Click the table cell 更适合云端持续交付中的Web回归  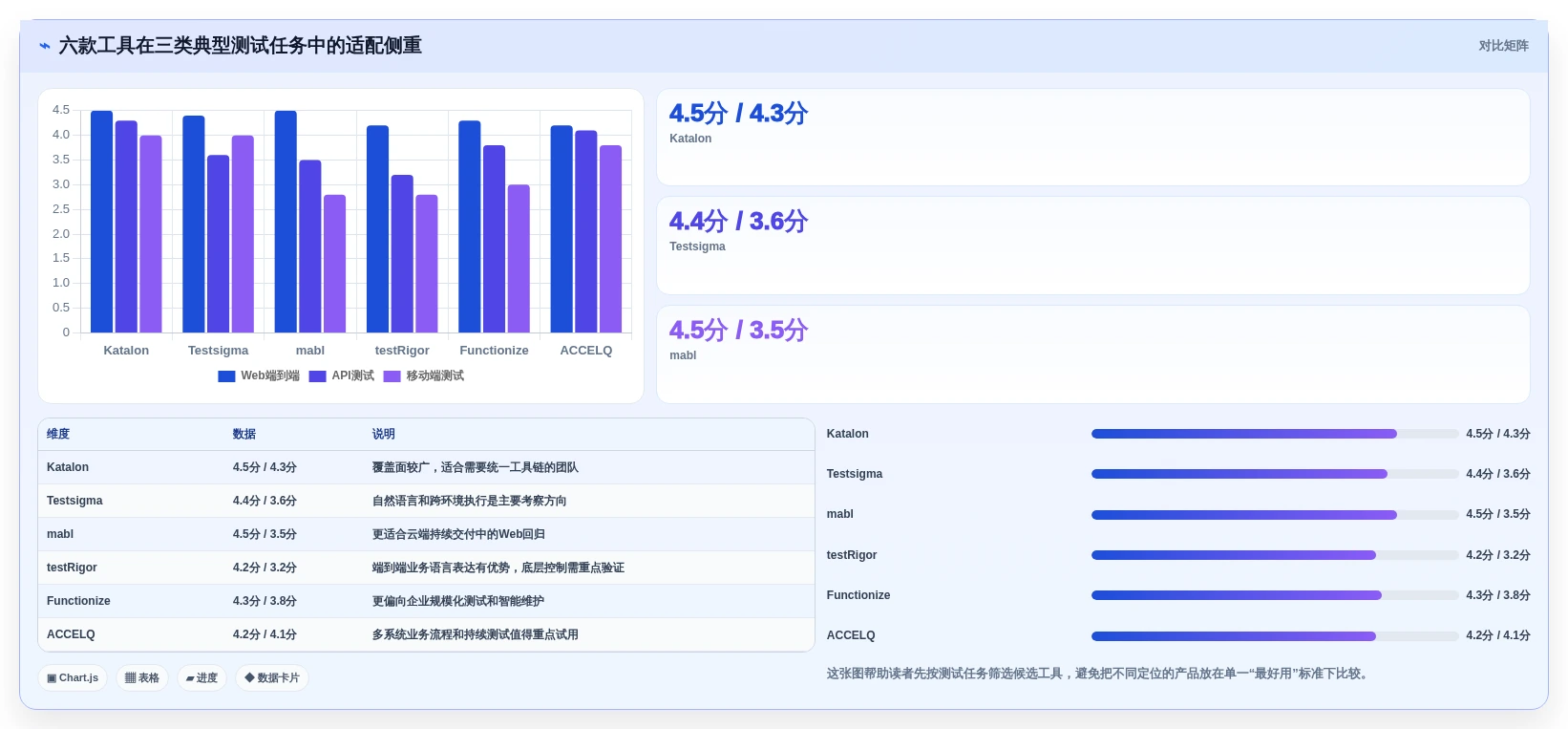click(x=459, y=534)
